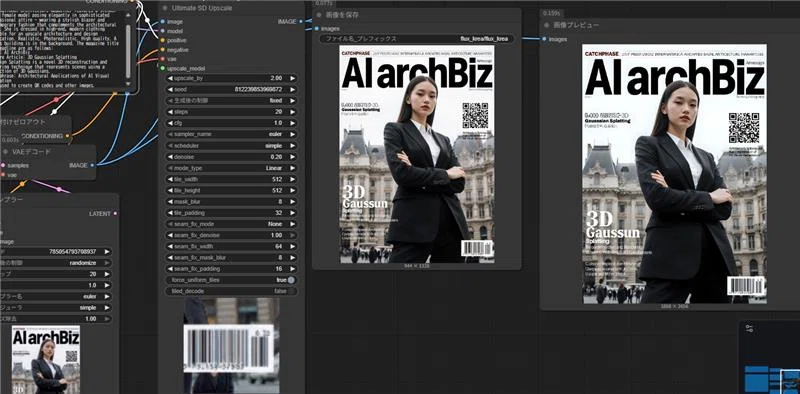Open the 'fixed' control-after-generate dropdown
Image resolution: width=800 pixels, height=394 pixels.
(232, 101)
